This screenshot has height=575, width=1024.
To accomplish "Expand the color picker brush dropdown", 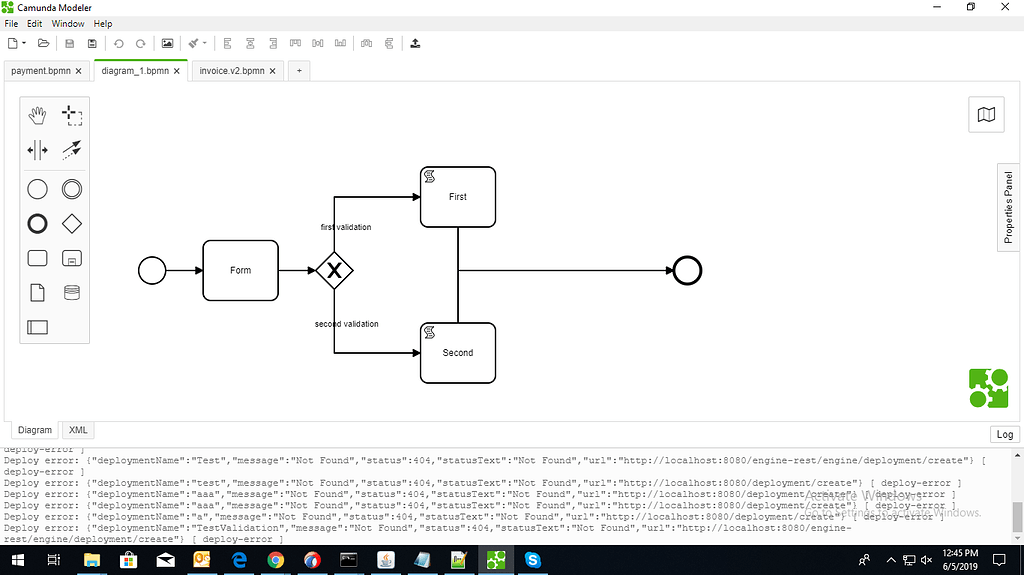I will tap(205, 43).
